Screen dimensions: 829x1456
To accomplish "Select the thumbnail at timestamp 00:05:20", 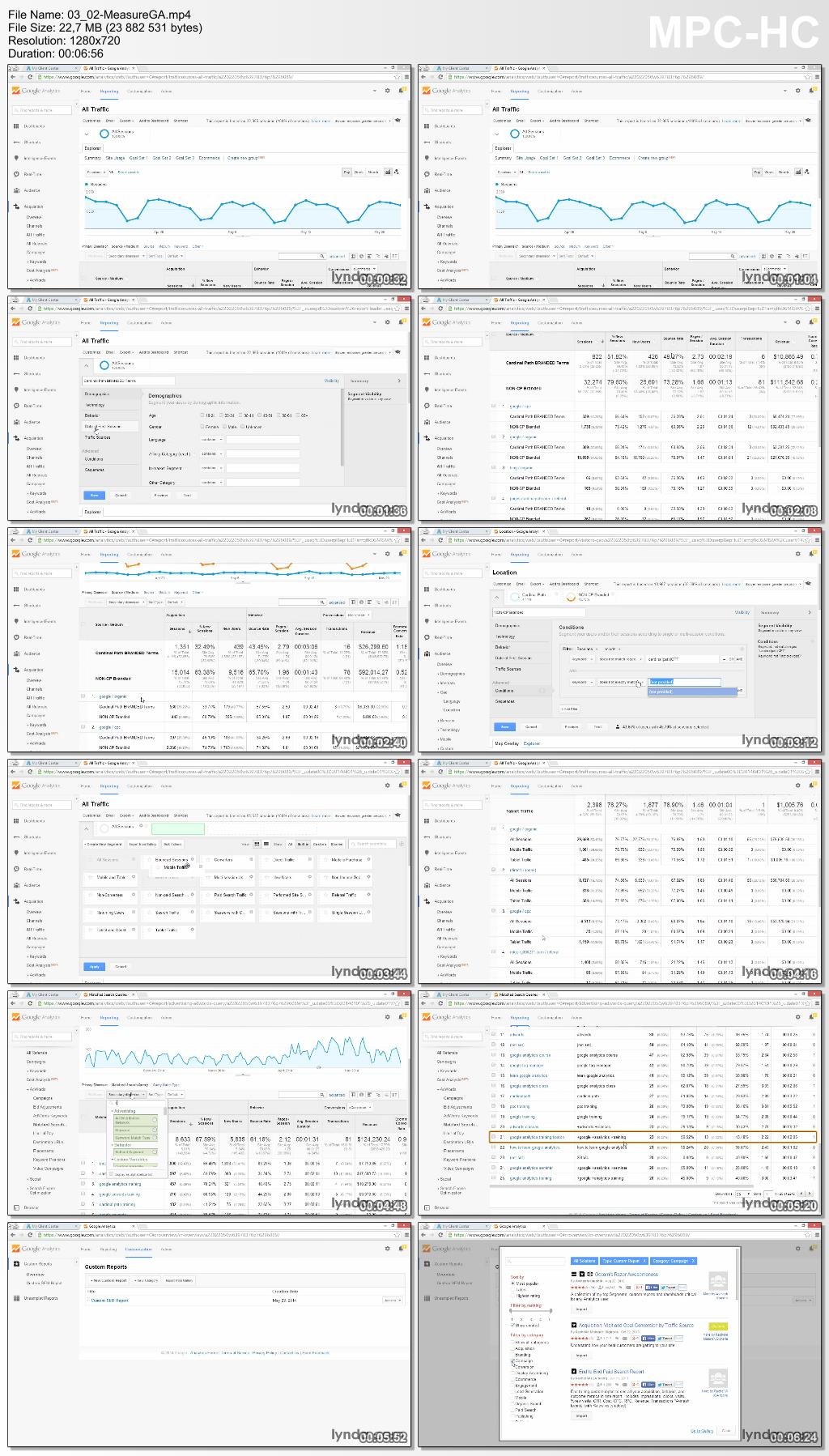I will 621,1103.
